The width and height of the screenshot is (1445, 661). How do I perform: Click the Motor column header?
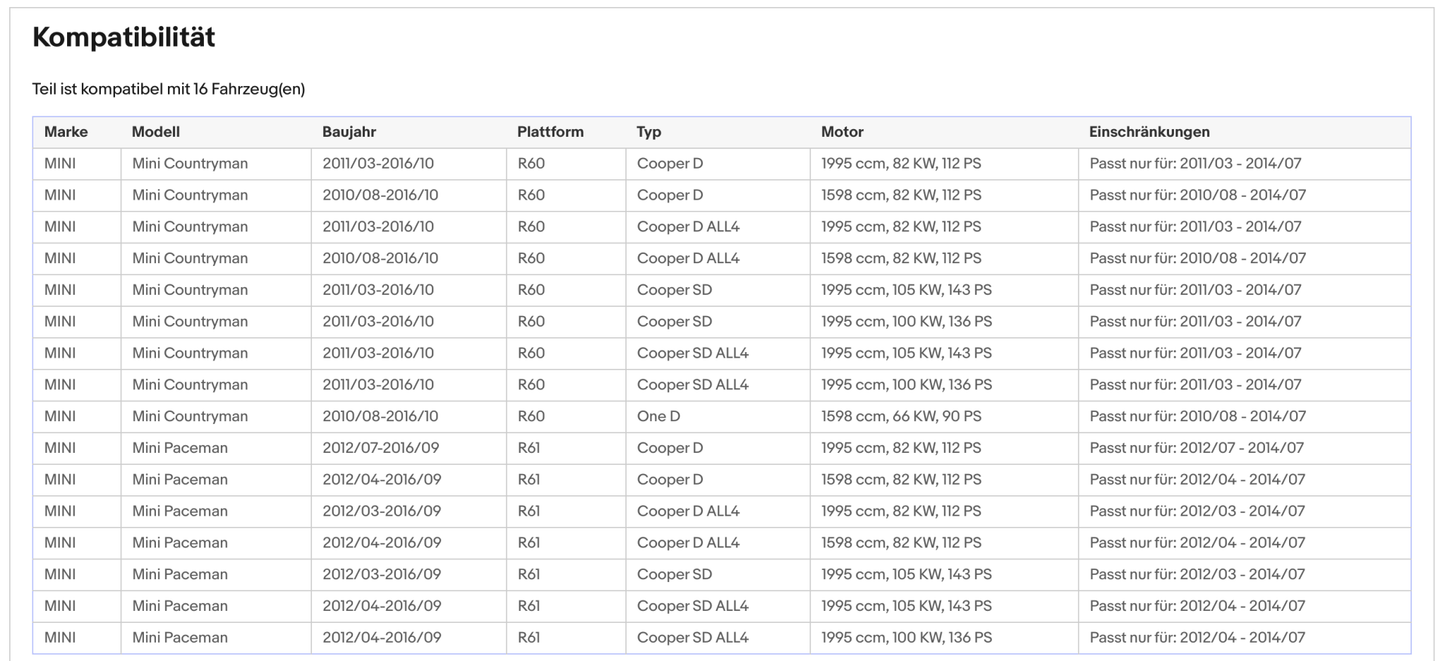click(842, 132)
